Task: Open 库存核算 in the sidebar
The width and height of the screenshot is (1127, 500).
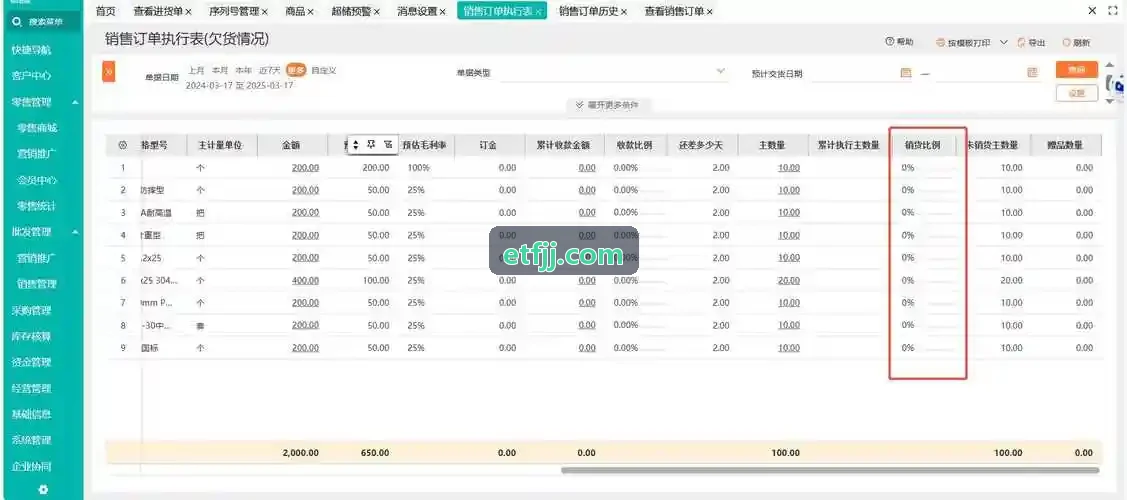Action: coord(32,337)
